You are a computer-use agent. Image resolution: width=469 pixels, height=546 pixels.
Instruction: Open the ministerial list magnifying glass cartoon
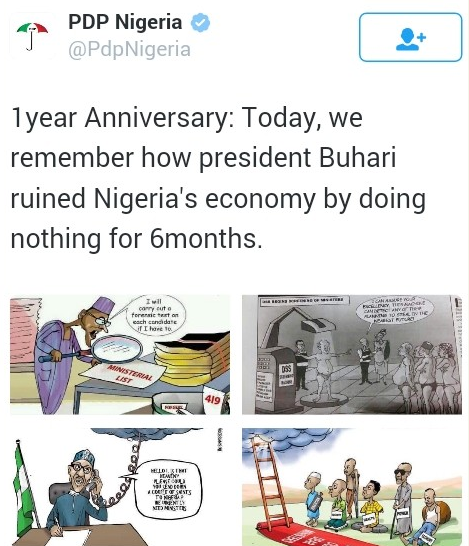pos(120,354)
